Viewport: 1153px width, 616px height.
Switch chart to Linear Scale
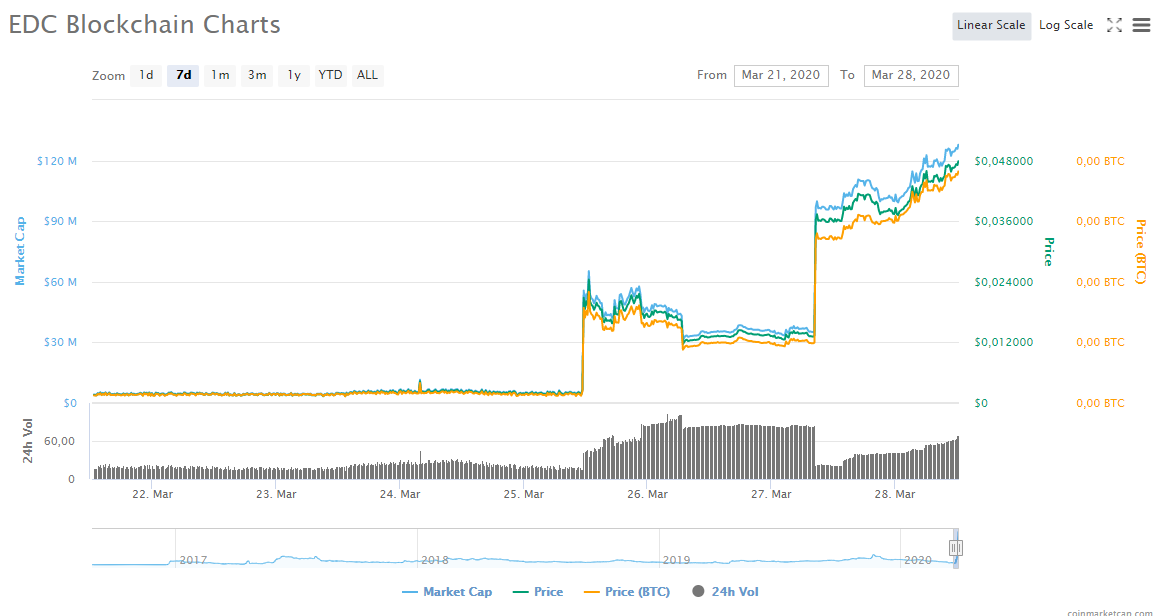click(991, 25)
